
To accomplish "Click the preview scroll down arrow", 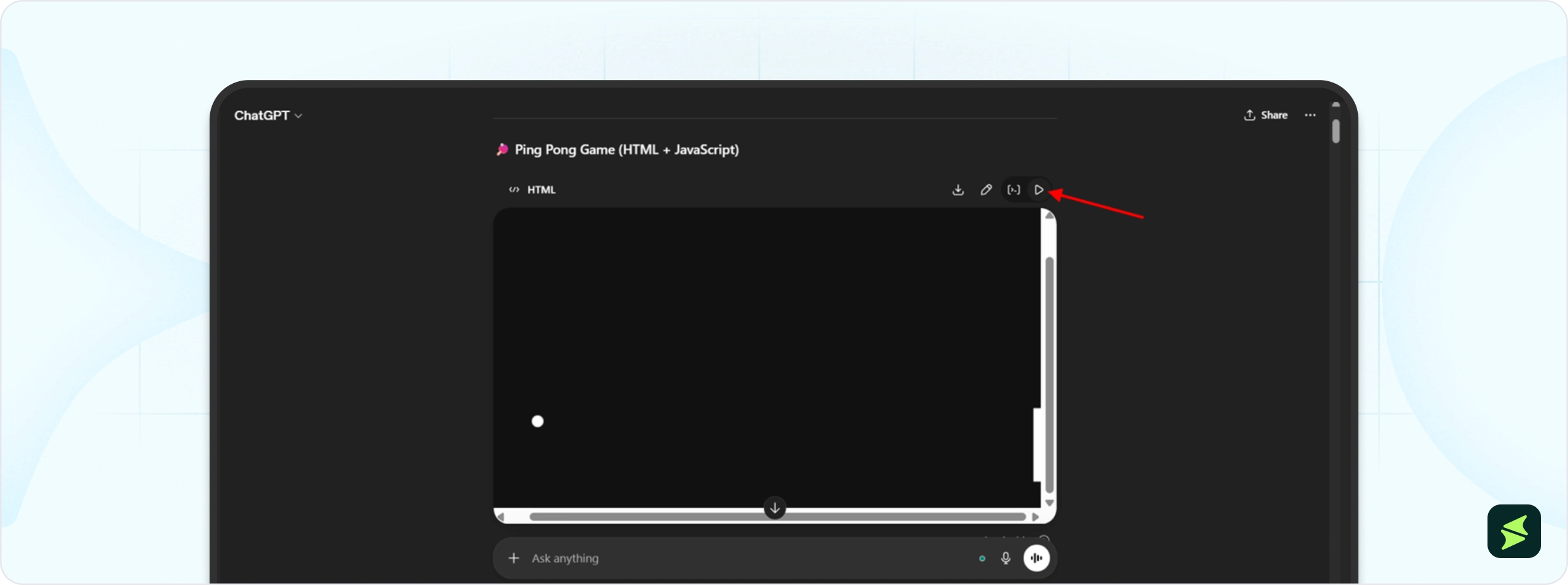I will coord(1049,503).
